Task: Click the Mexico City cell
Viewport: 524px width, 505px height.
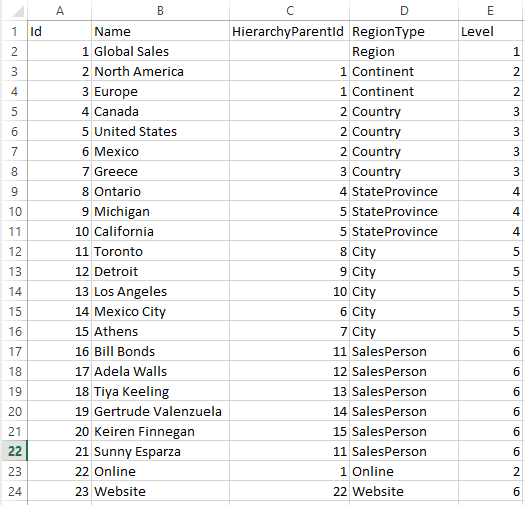Action: coord(160,311)
